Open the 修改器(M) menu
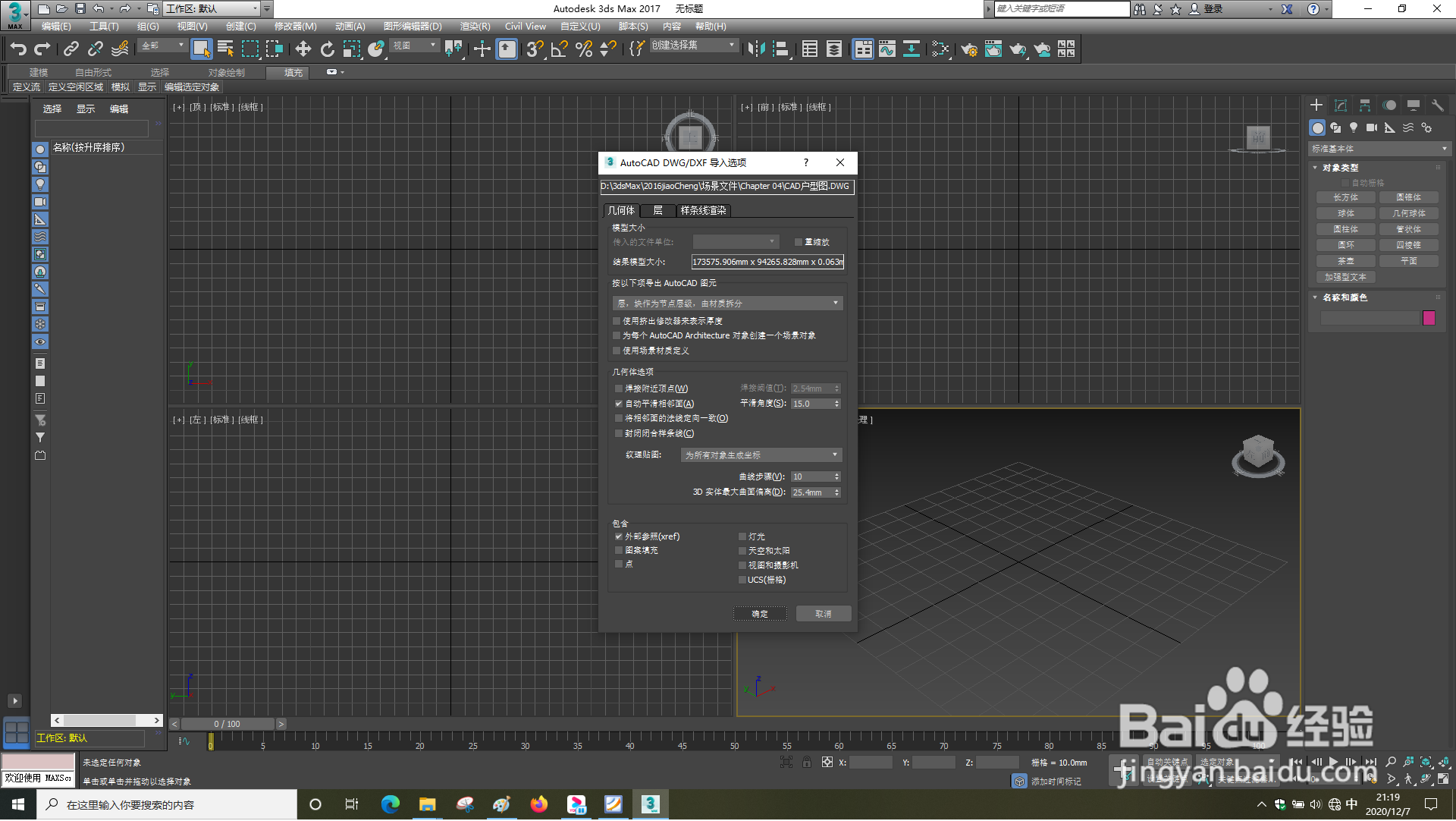 point(295,27)
